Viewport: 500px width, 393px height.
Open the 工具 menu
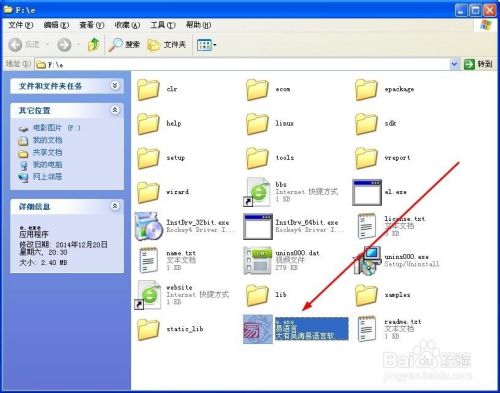[163, 25]
